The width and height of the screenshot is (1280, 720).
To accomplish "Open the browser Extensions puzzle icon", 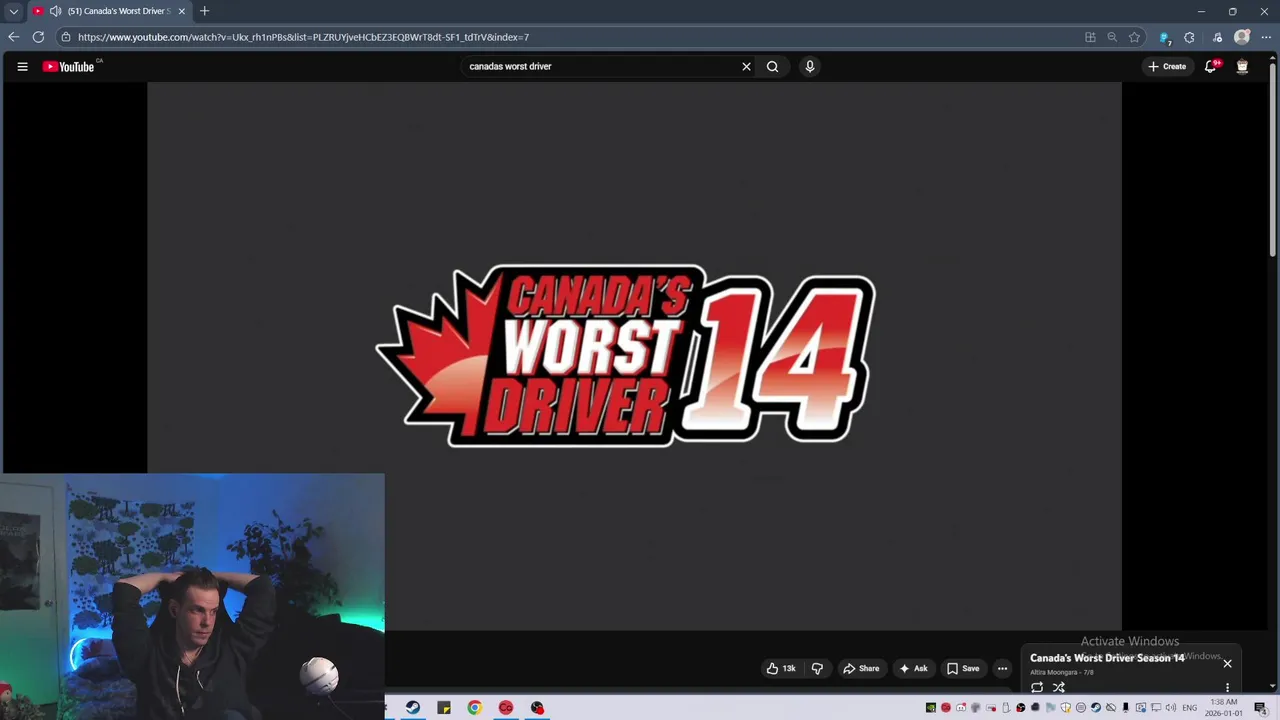I will click(1189, 37).
